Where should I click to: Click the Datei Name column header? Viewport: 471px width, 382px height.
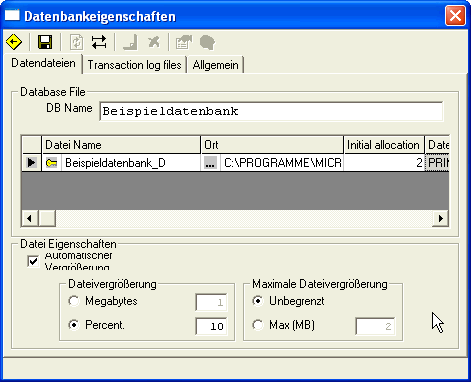tap(121, 145)
